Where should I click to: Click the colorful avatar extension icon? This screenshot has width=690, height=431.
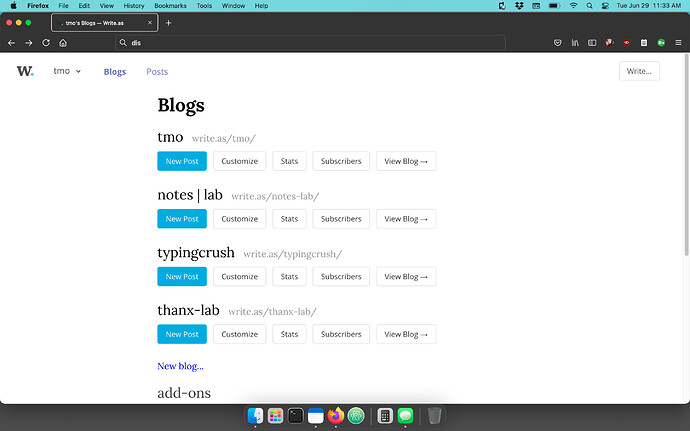pyautogui.click(x=609, y=43)
